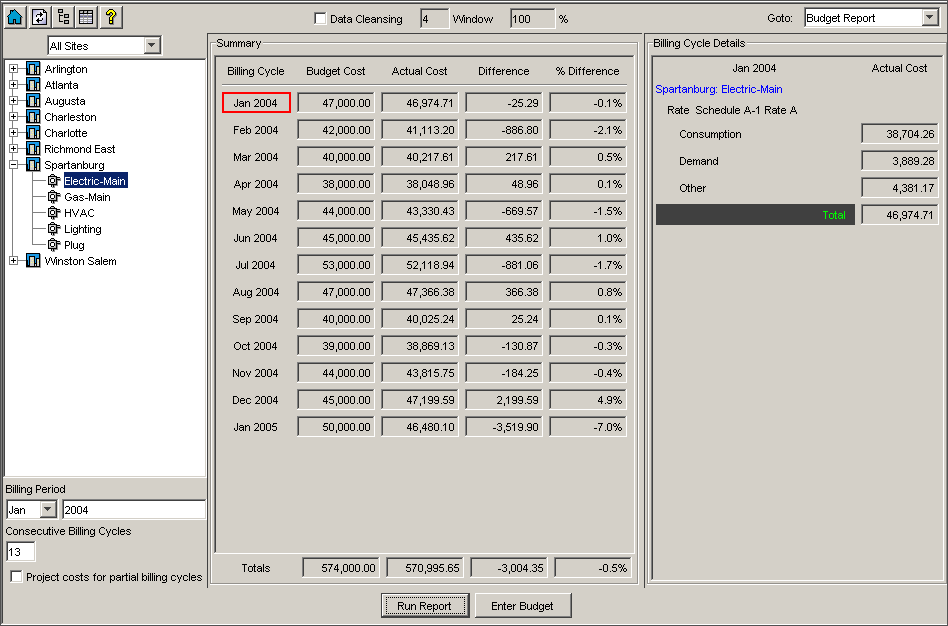
Task: Enable the Data Cleansing checkbox
Action: point(320,19)
